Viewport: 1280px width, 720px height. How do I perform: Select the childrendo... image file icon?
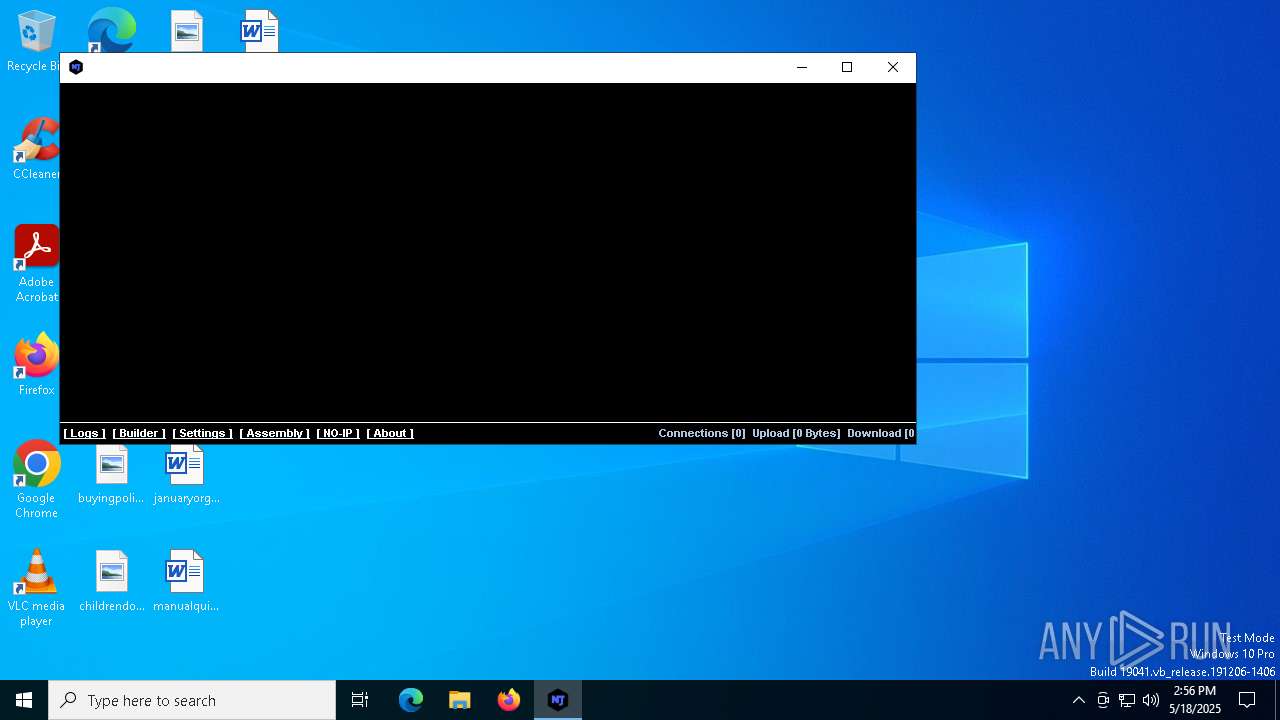coord(111,581)
